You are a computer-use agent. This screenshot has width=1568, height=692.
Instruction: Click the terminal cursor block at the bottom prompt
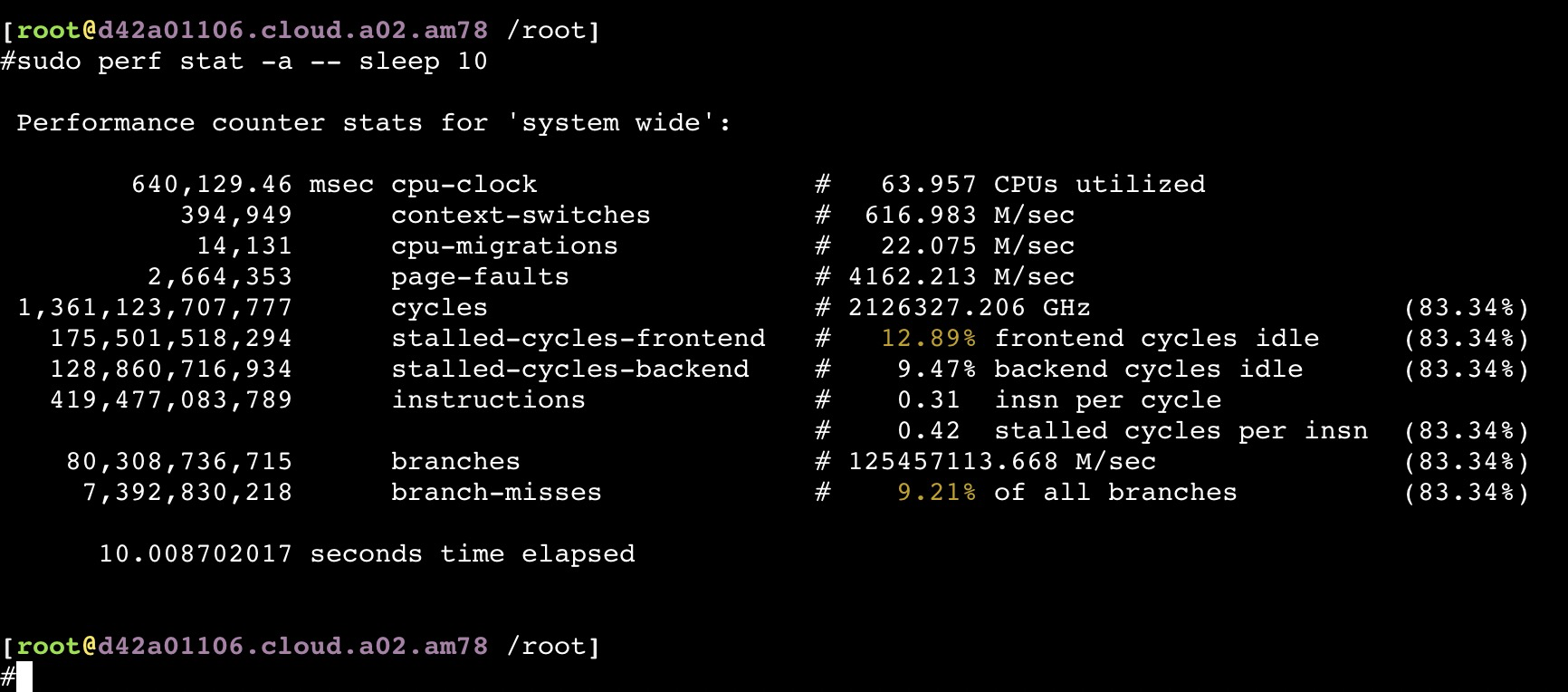(24, 677)
